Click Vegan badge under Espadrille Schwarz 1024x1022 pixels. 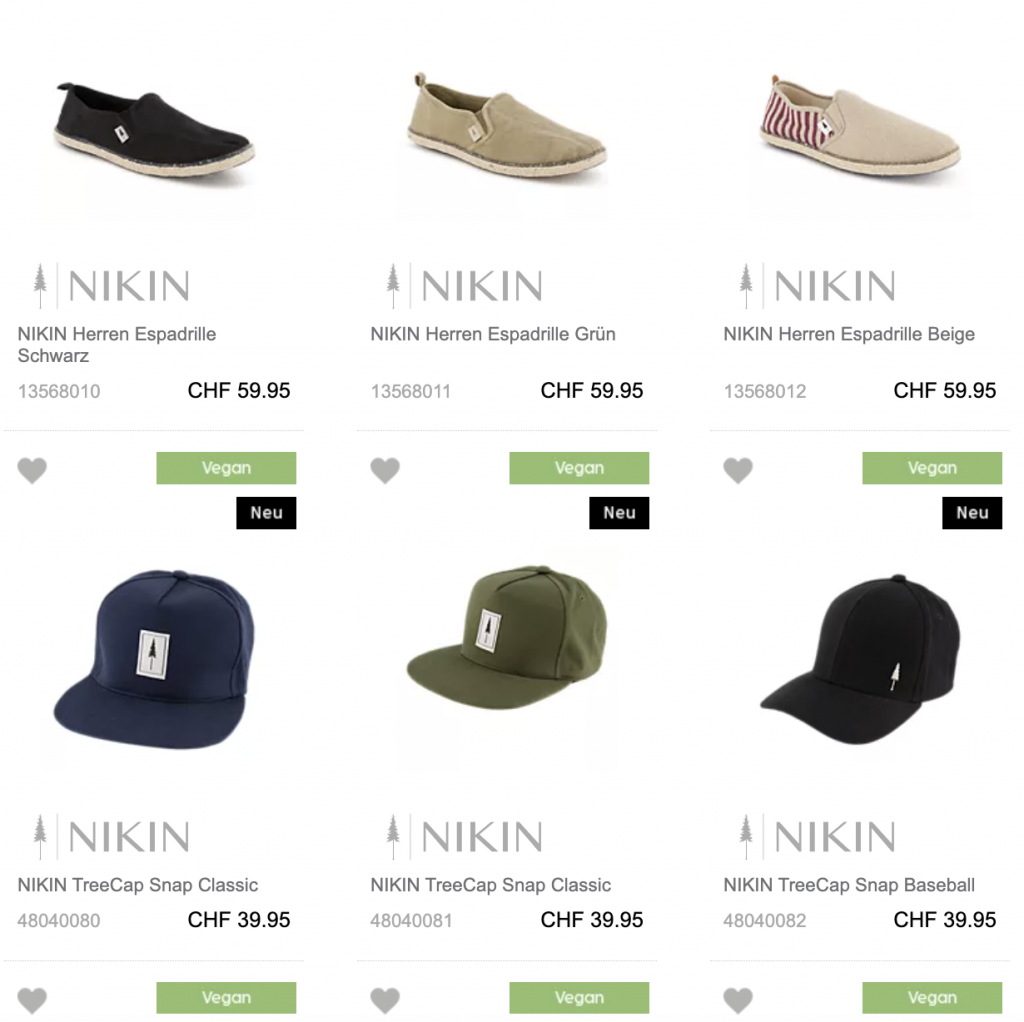226,468
